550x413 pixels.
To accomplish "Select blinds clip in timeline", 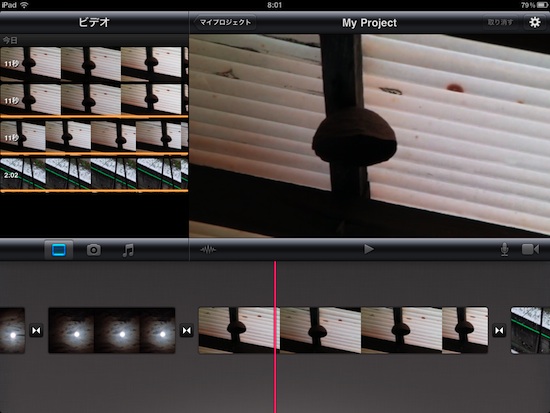I will click(x=343, y=331).
